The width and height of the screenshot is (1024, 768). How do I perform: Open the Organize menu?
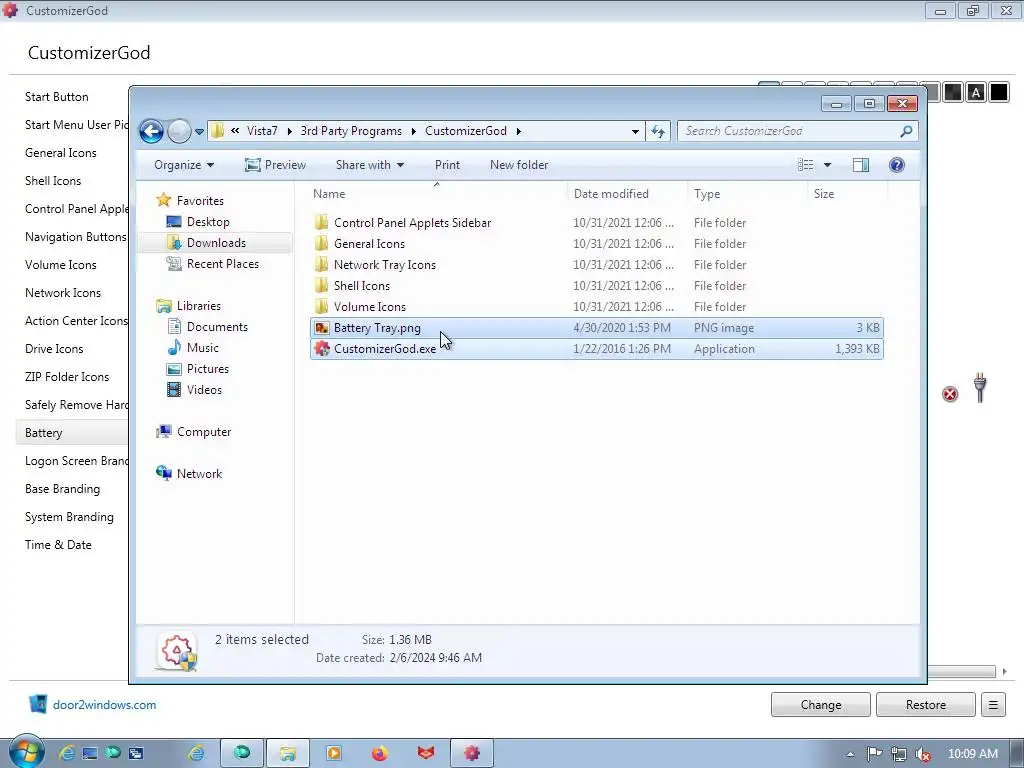pos(184,165)
